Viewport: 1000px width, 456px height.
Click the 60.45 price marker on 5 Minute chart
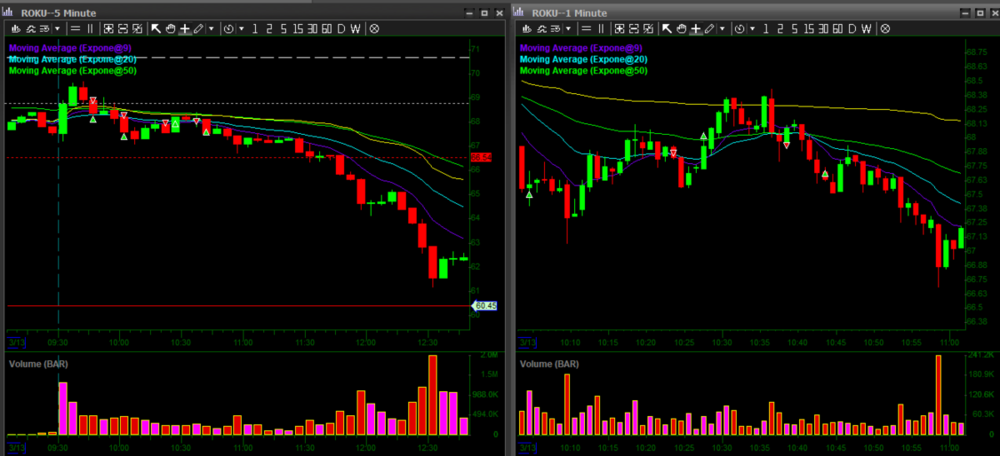tap(485, 306)
